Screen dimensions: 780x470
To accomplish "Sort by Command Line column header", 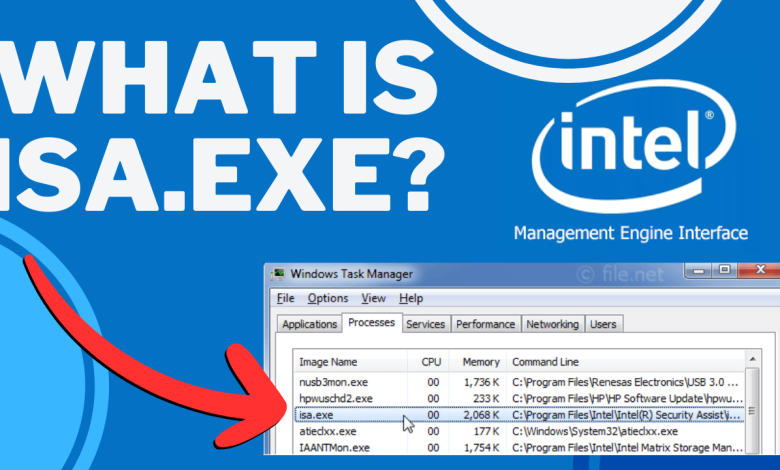I will coord(626,362).
